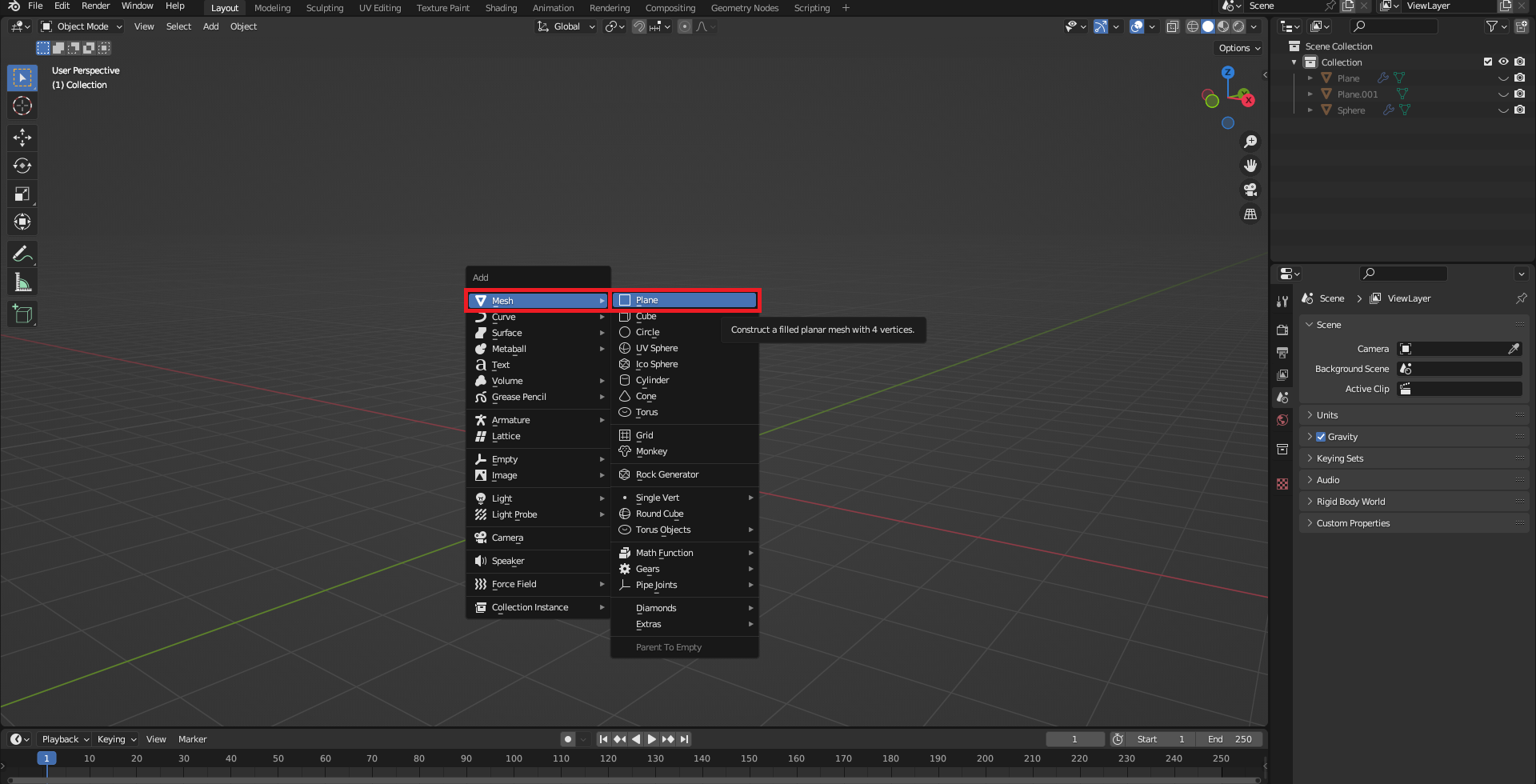Screen dimensions: 1536x784
Task: Switch perspective/orthographic grid icon
Action: pos(1250,214)
